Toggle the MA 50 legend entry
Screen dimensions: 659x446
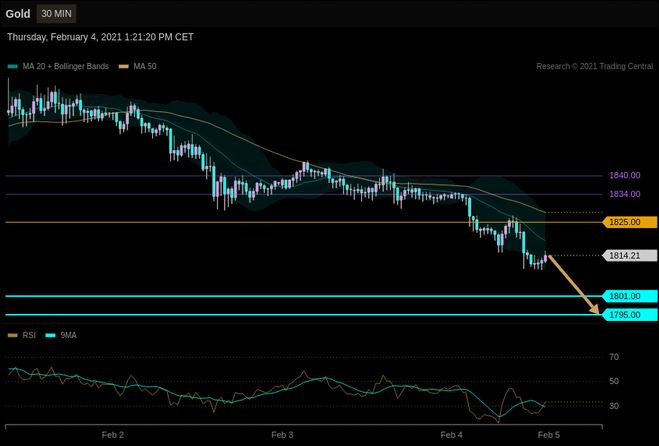pos(137,66)
